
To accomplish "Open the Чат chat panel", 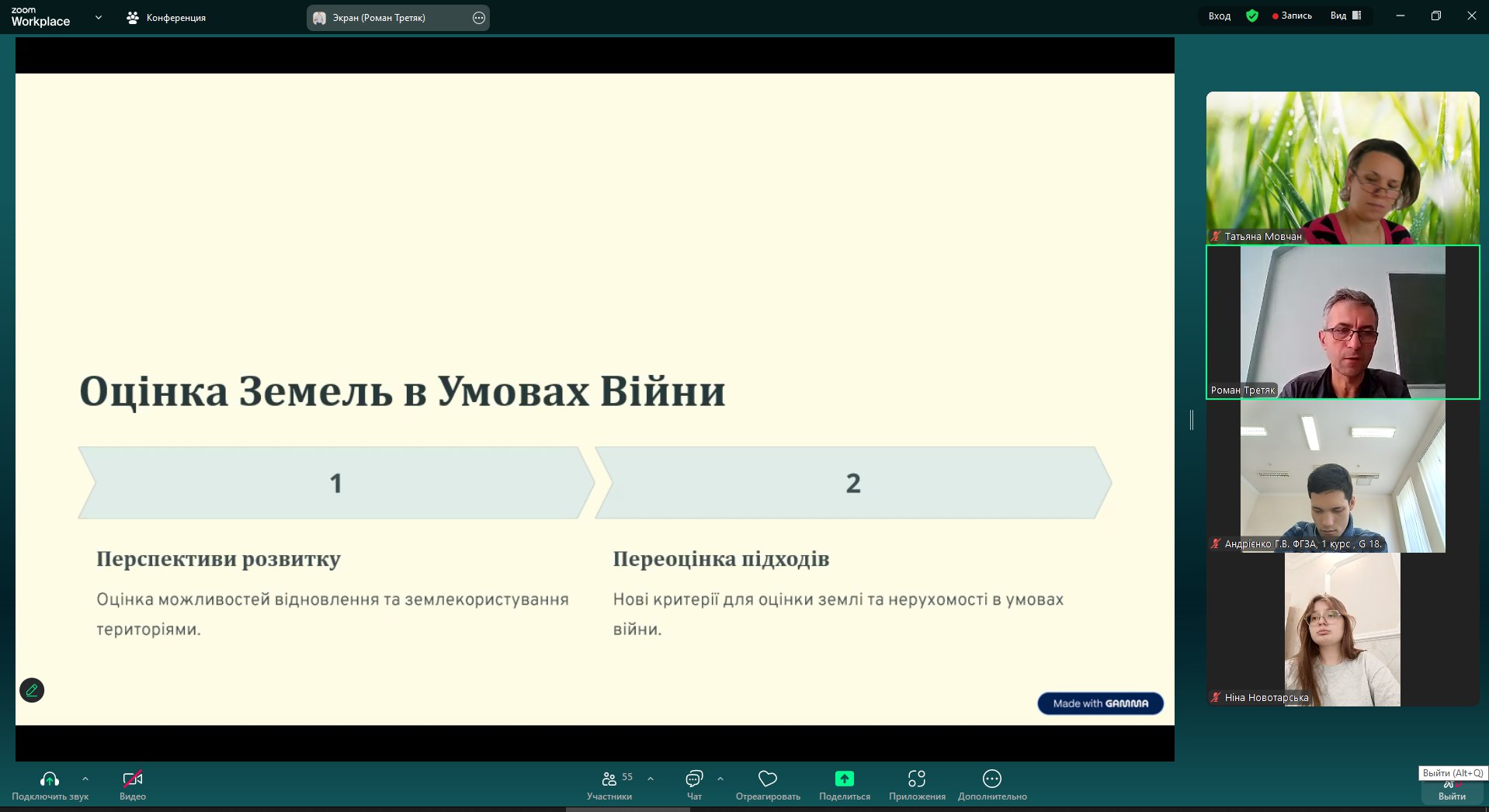I will click(694, 779).
